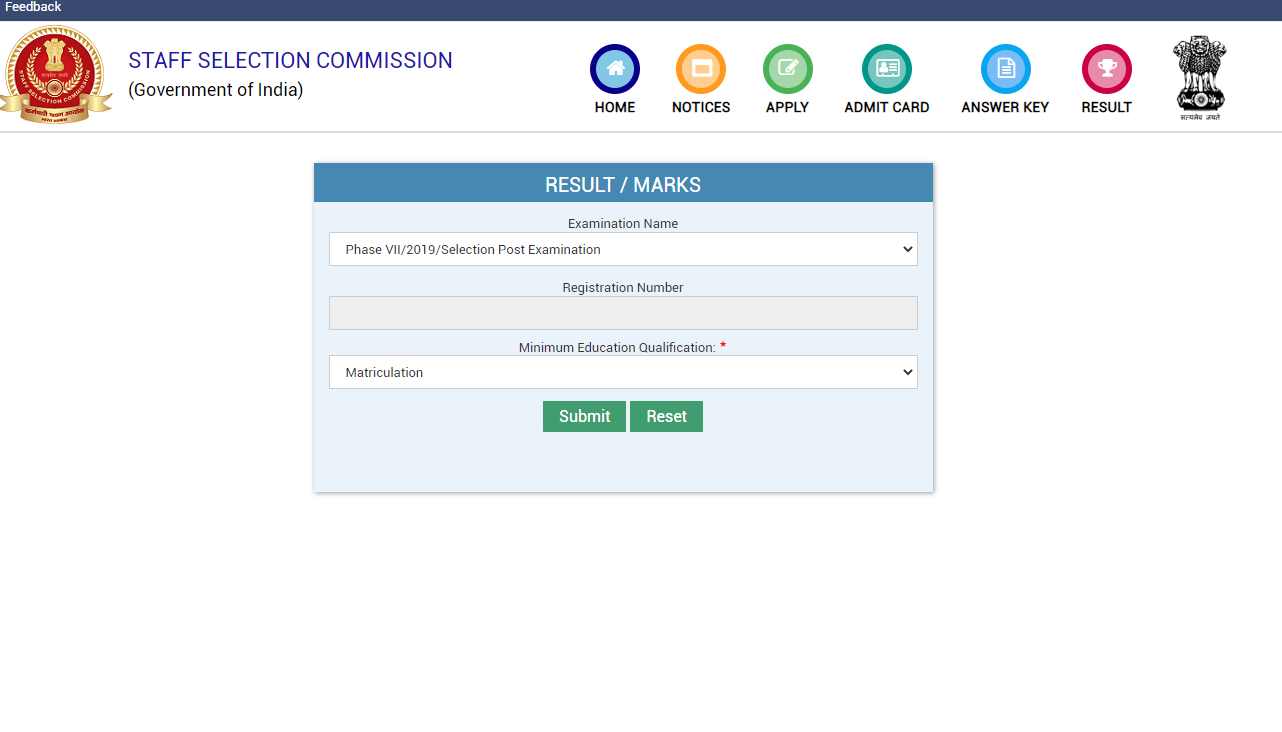The image size is (1282, 732).
Task: Select the APPLY text label in navigation
Action: point(787,107)
